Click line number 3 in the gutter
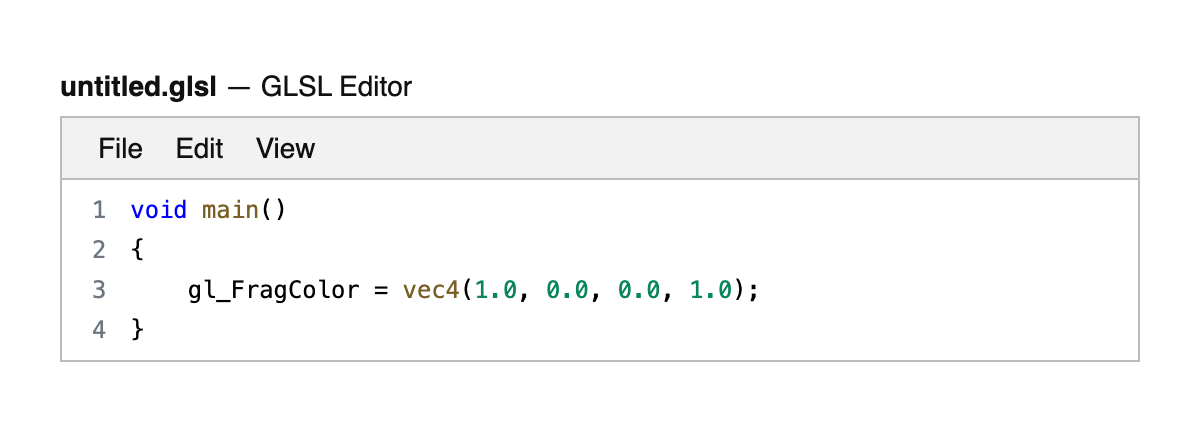The width and height of the screenshot is (1200, 430). coord(98,290)
